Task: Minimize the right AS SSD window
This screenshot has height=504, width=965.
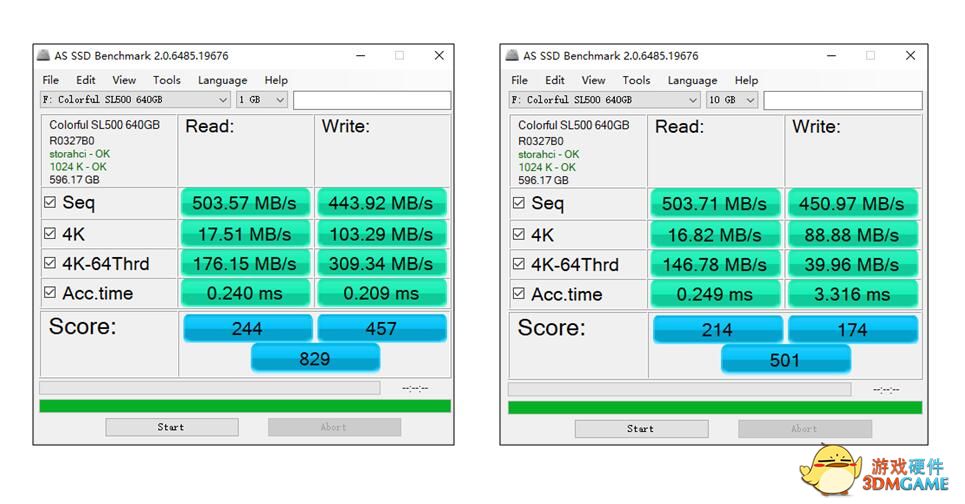Action: click(x=831, y=55)
